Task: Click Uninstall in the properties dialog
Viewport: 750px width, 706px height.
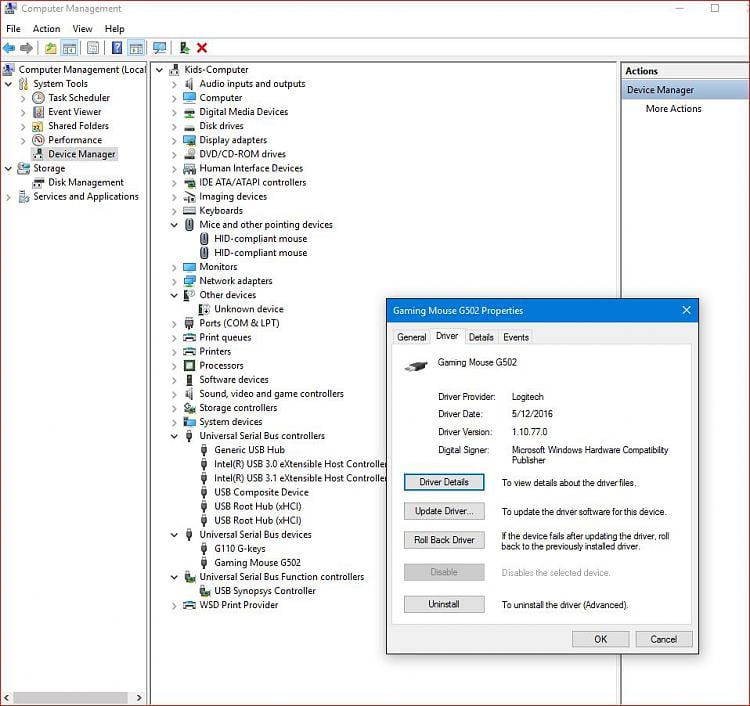Action: [444, 605]
